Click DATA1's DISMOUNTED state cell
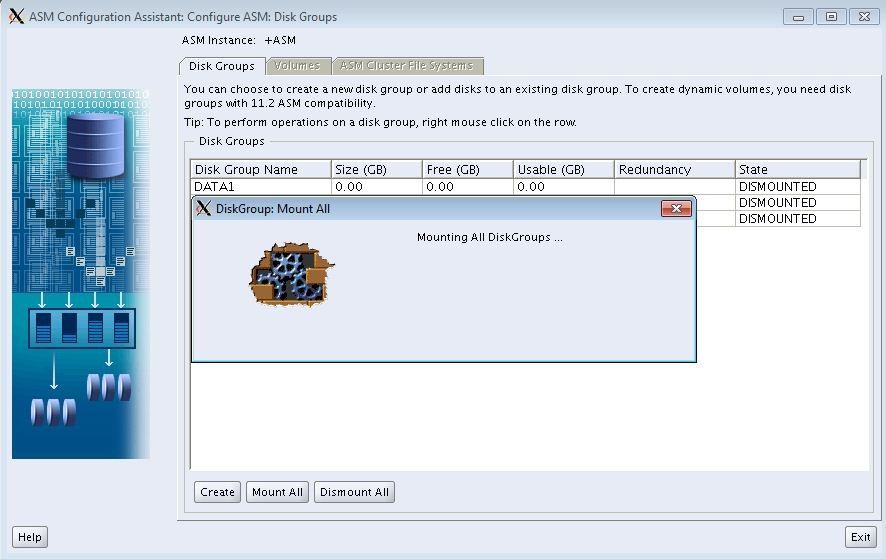 coord(798,187)
